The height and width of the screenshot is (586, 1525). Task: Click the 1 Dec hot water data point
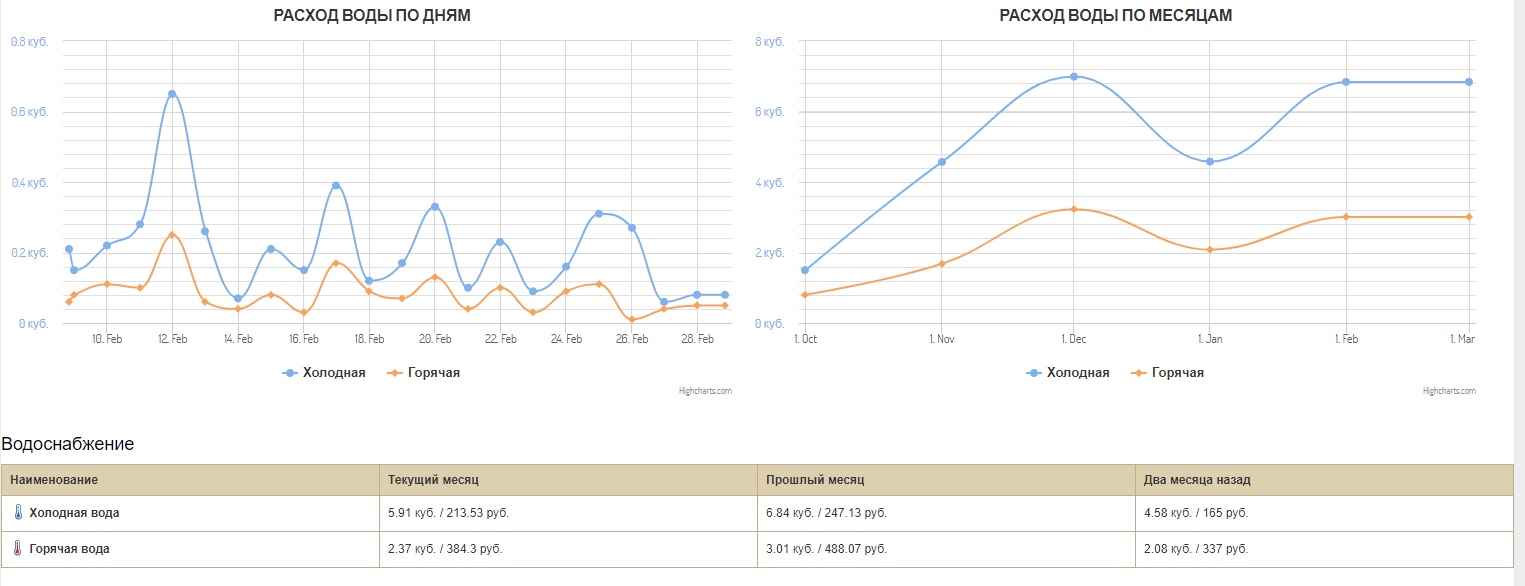point(1073,209)
